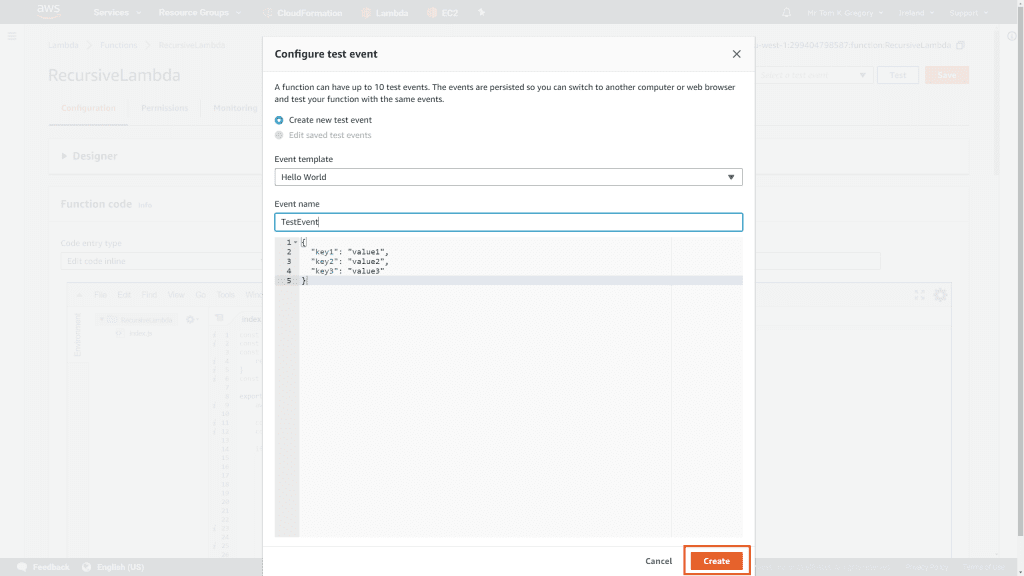This screenshot has width=1024, height=576.
Task: Open the hamburger side navigation menu
Action: [12, 36]
